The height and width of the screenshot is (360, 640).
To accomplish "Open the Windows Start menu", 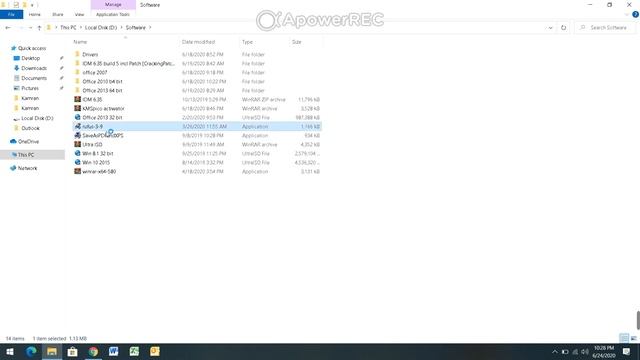I will [10, 351].
